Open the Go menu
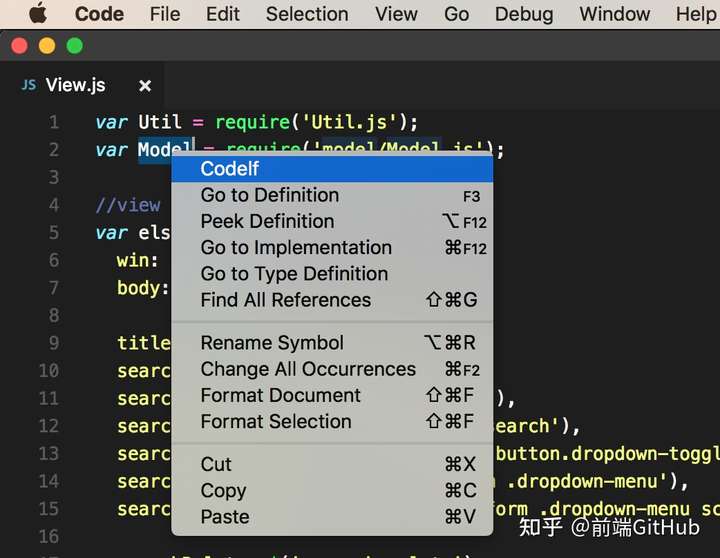The image size is (720, 558). (x=456, y=14)
